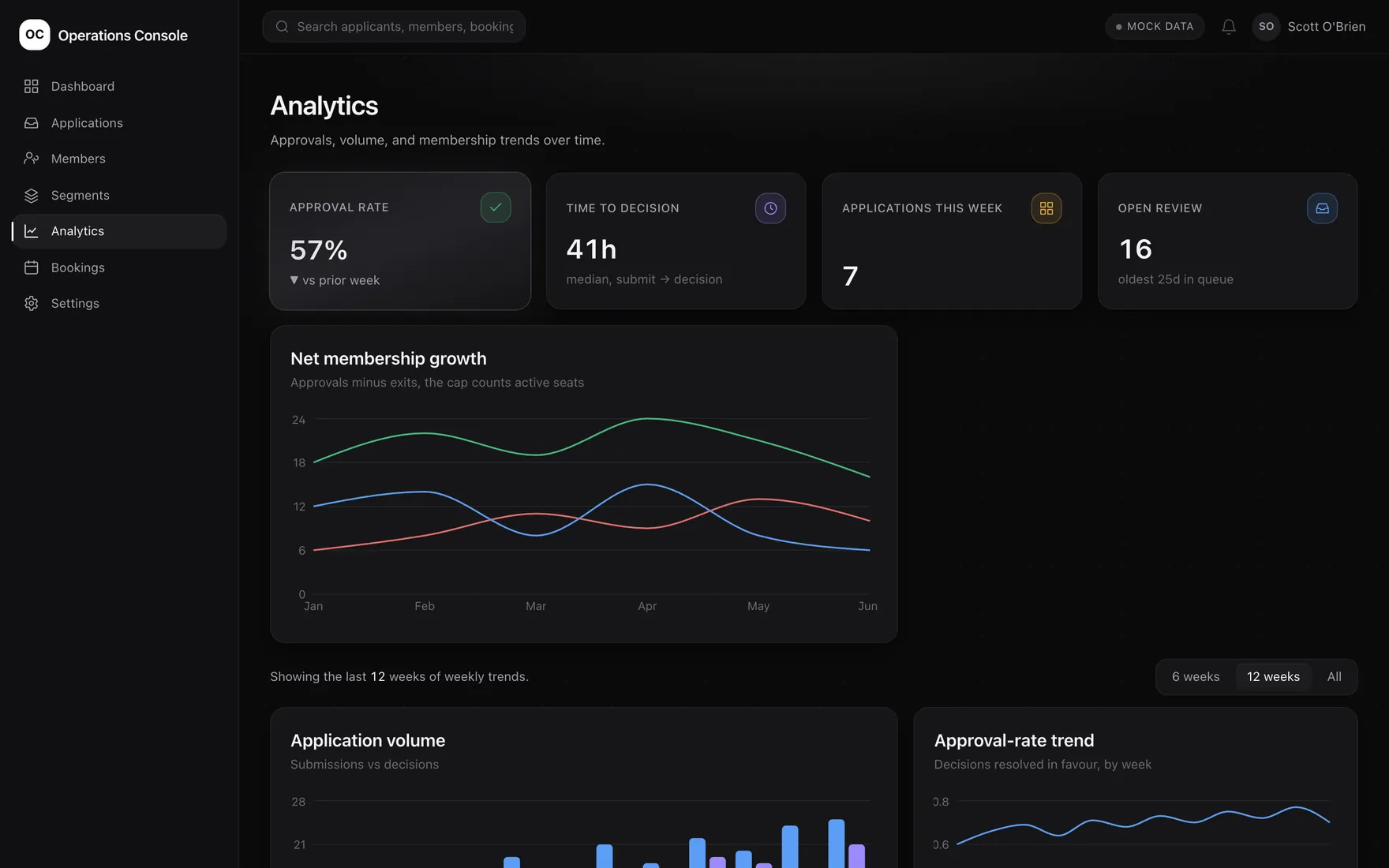Click the Net membership growth heading
Viewport: 1389px width, 868px height.
388,358
